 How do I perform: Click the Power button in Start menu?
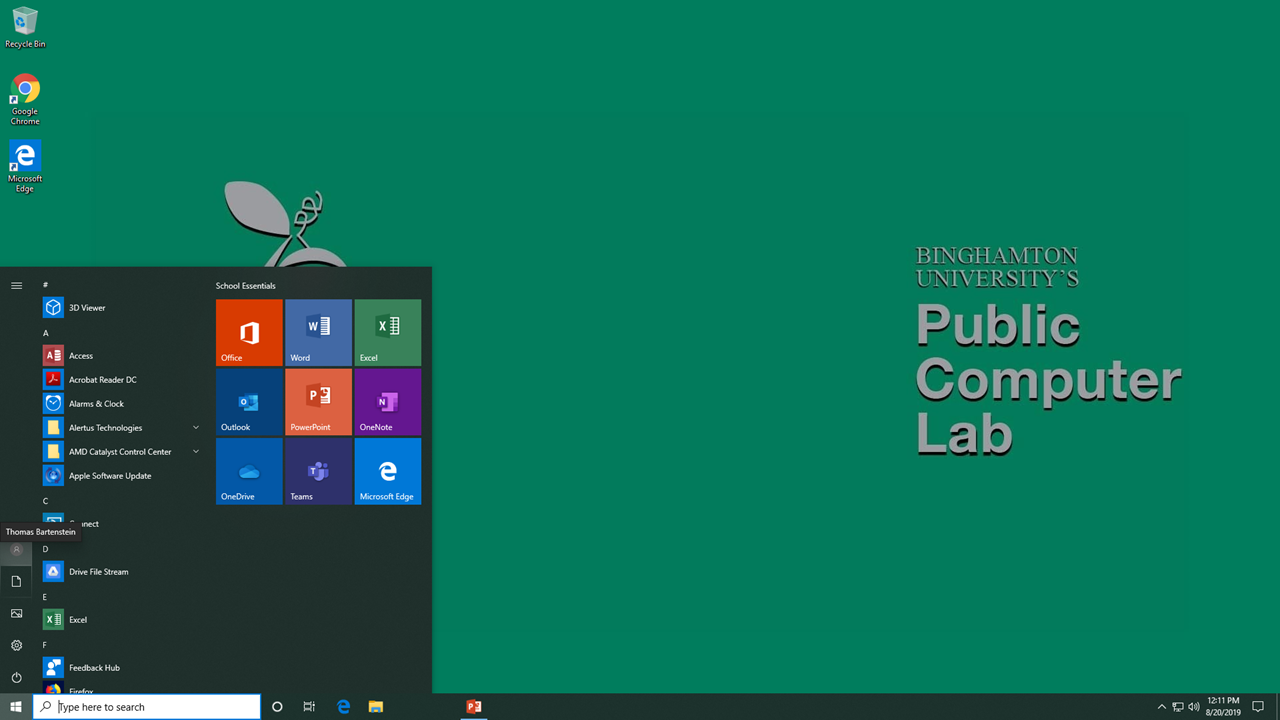[x=16, y=678]
